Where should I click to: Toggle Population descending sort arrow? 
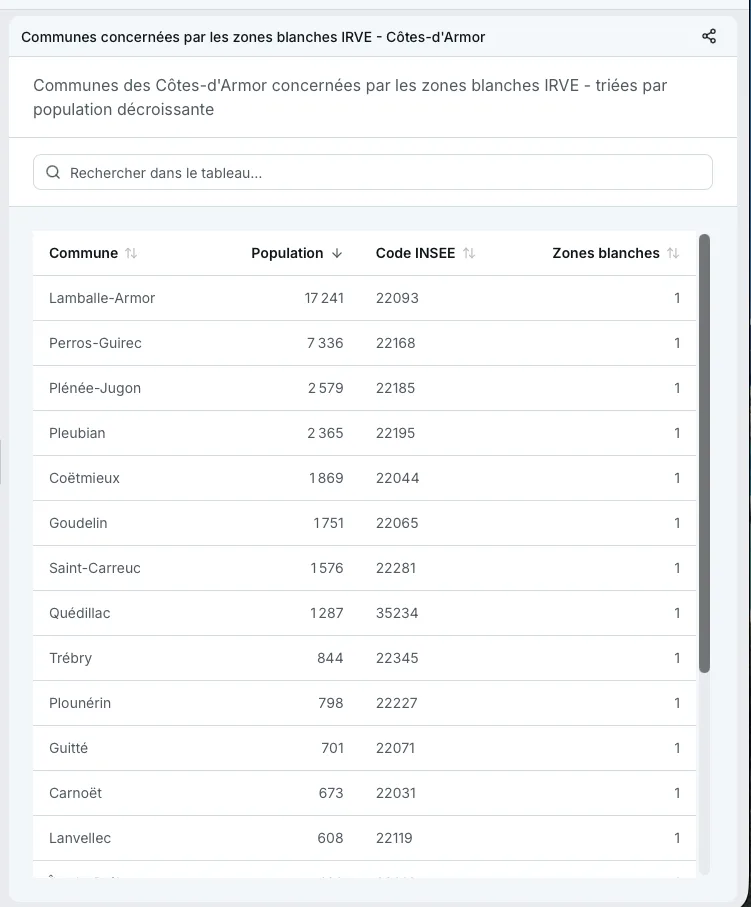(x=337, y=253)
